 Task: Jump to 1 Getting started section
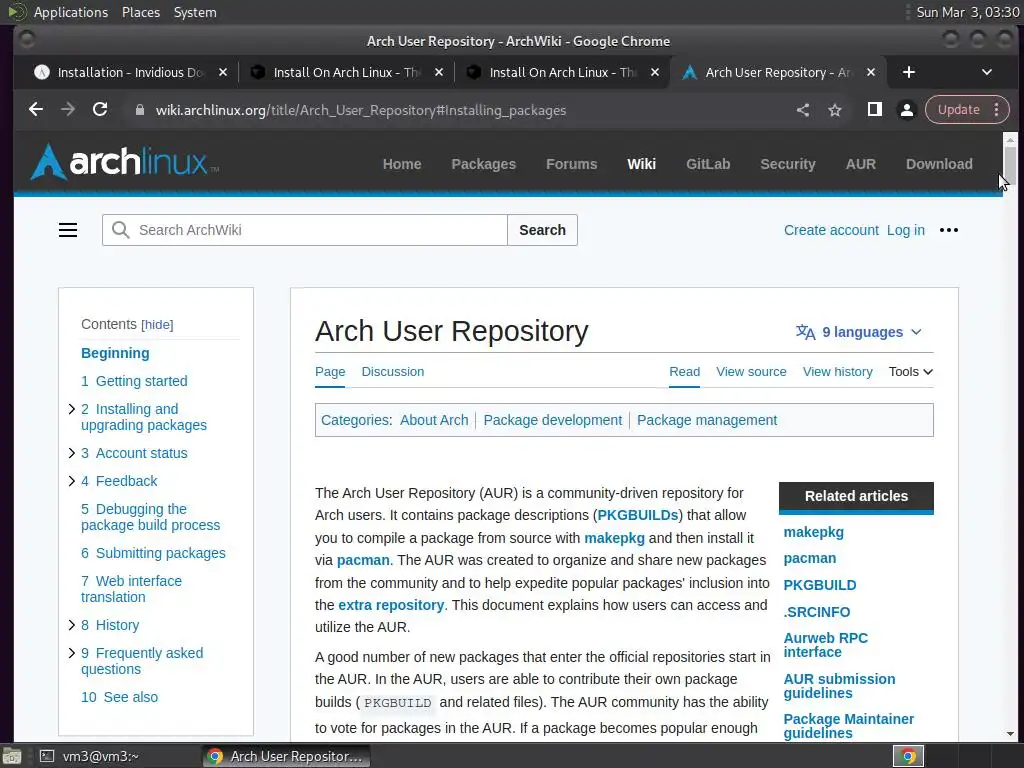[134, 381]
